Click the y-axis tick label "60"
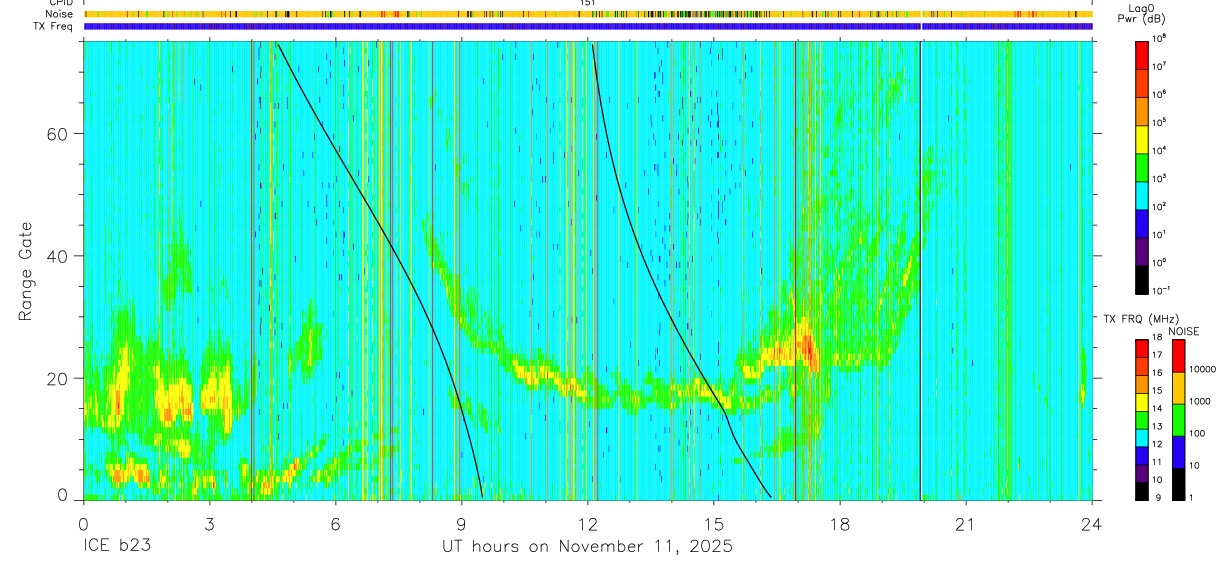Image resolution: width=1228 pixels, height=567 pixels. coord(56,134)
